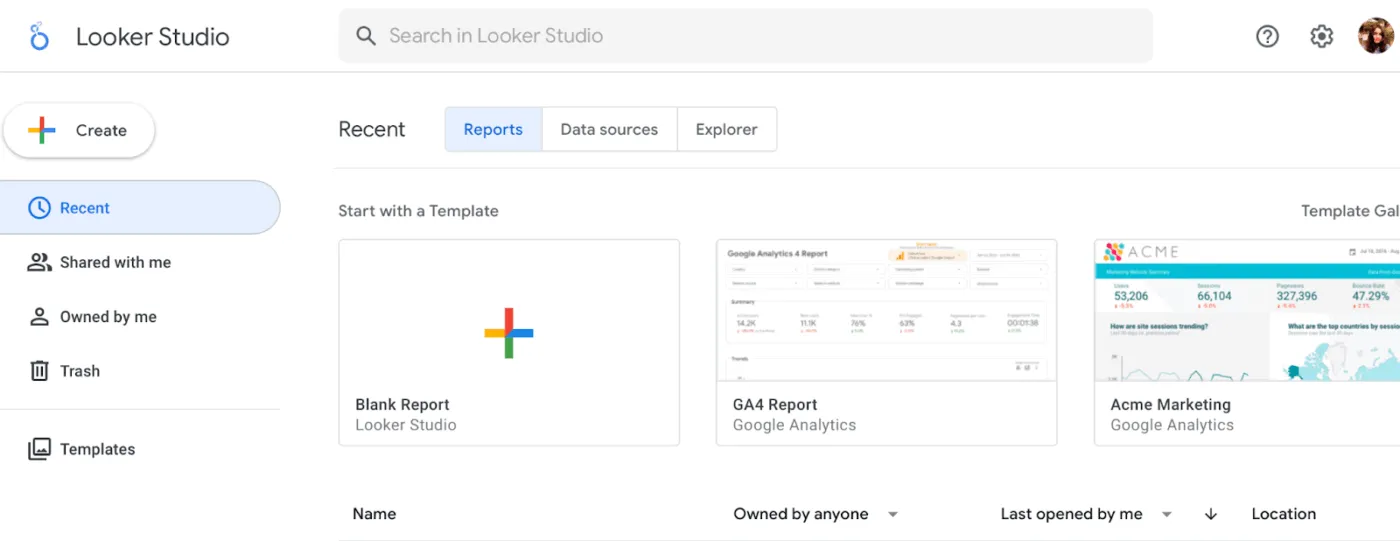Click the person icon beside Owned by me
The image size is (1400, 541).
click(39, 317)
